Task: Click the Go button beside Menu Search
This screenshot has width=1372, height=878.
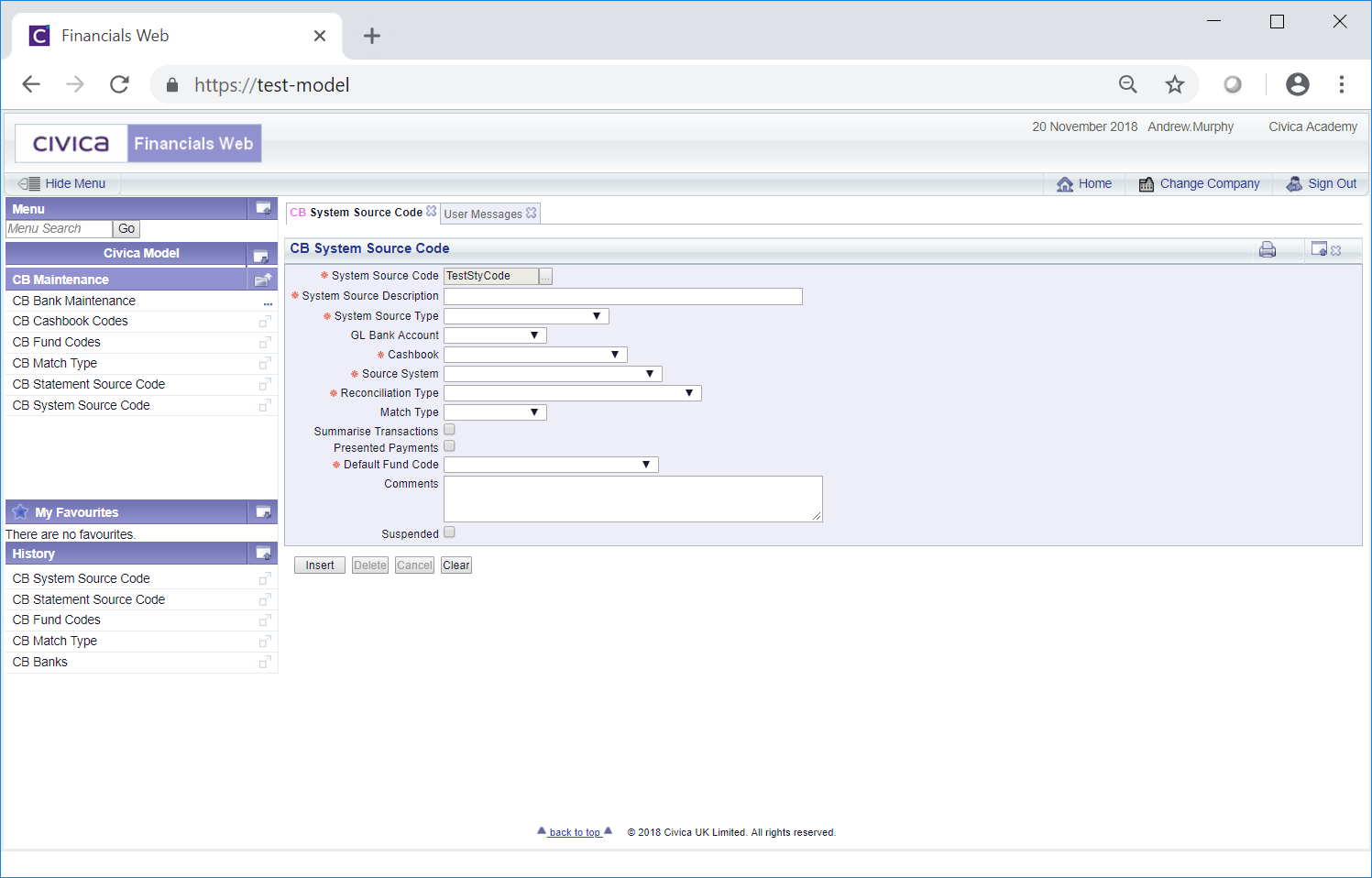Action: coord(126,229)
